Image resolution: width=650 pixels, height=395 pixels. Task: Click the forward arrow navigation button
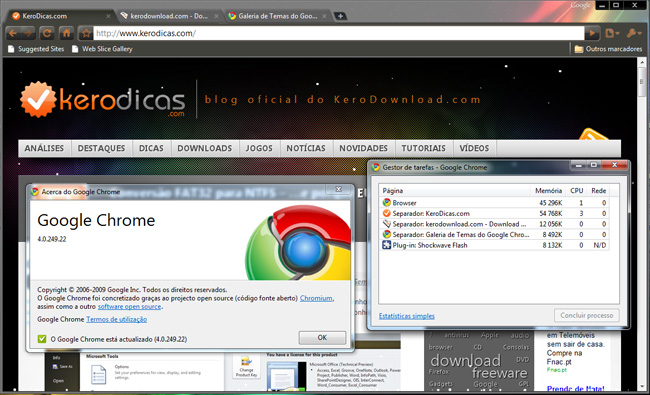[28, 33]
